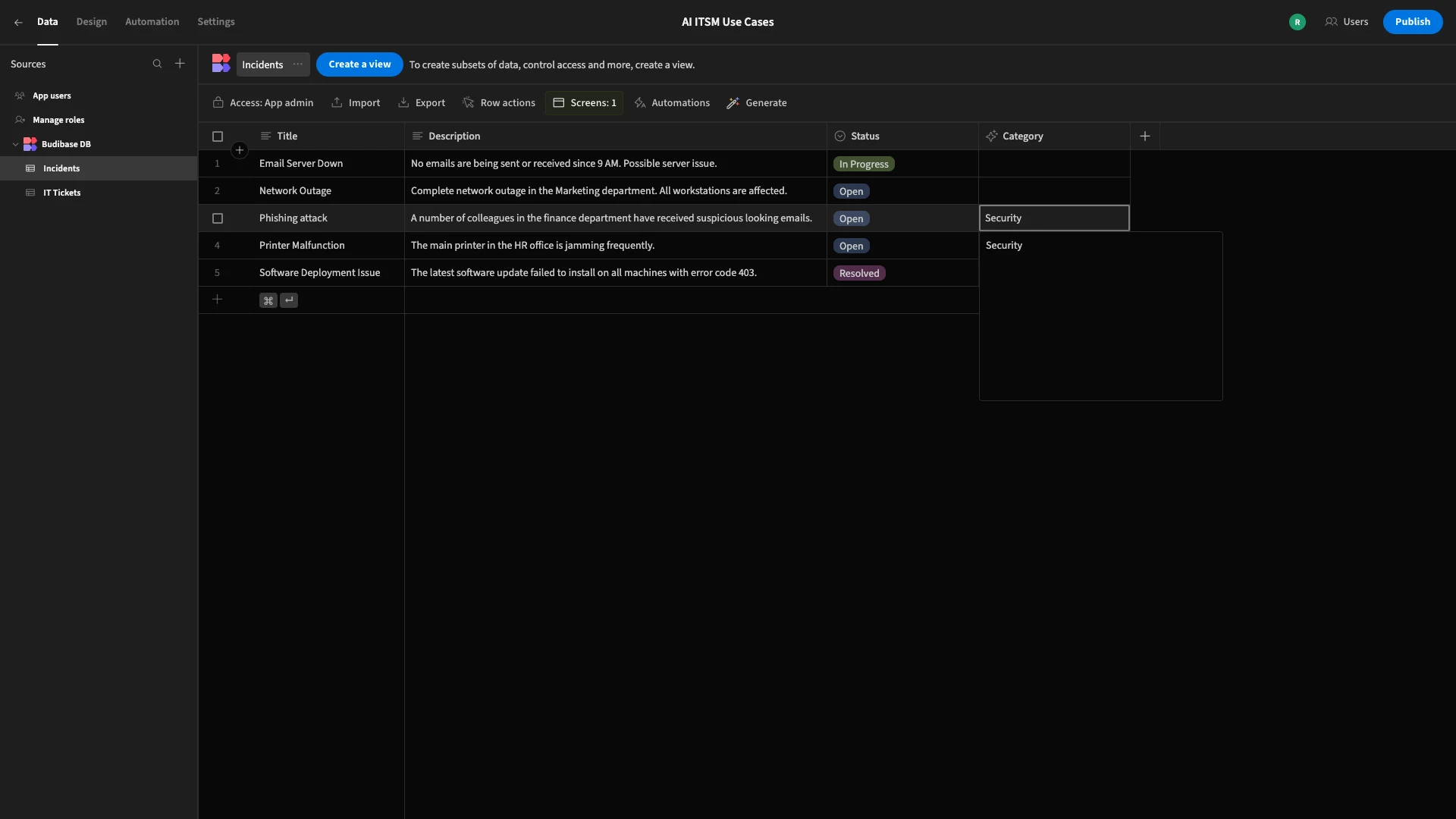Click Software Deployment Issue title cell
Screen dimensions: 1456x819
[x=328, y=273]
